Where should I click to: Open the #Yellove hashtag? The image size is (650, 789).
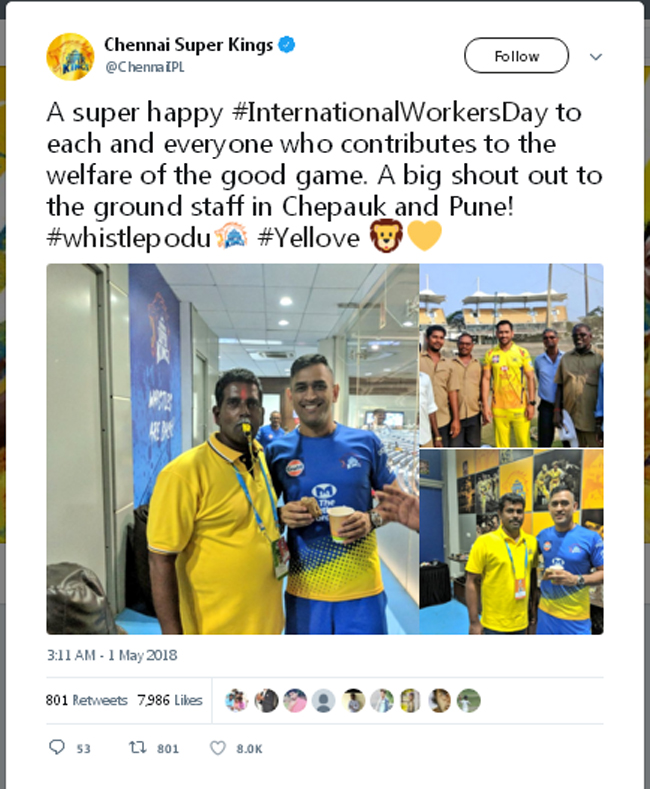(309, 238)
